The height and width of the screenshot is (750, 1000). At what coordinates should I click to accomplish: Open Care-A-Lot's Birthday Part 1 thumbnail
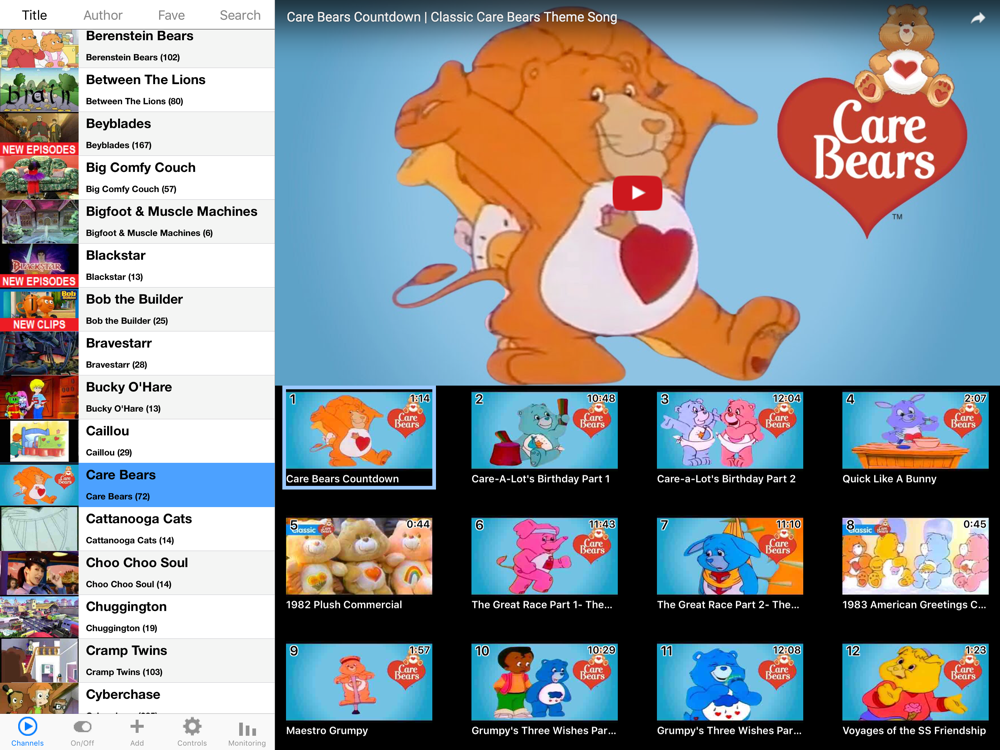544,430
